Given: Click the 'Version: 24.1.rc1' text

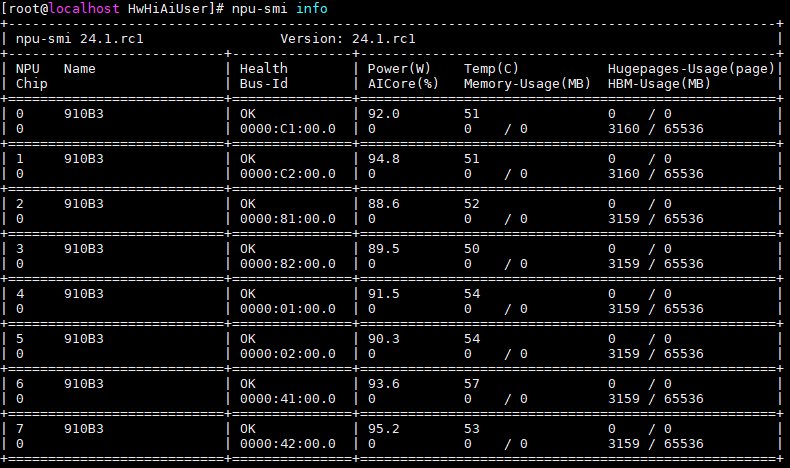Looking at the screenshot, I should pyautogui.click(x=348, y=39).
